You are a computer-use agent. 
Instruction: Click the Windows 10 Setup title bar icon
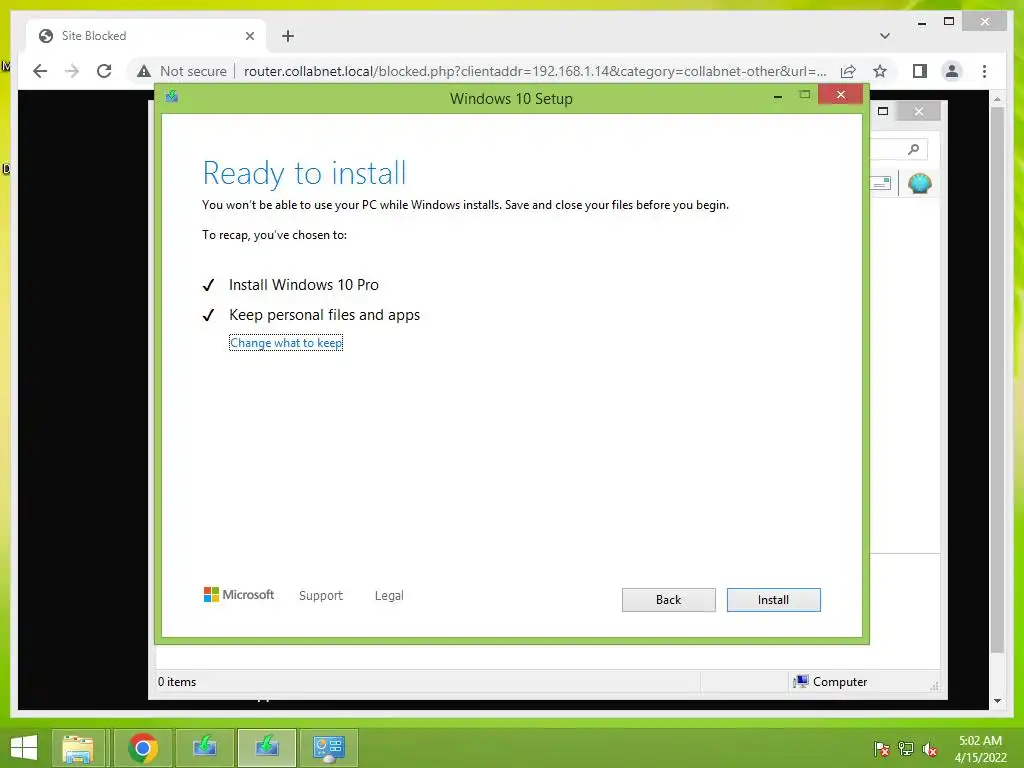[x=172, y=97]
